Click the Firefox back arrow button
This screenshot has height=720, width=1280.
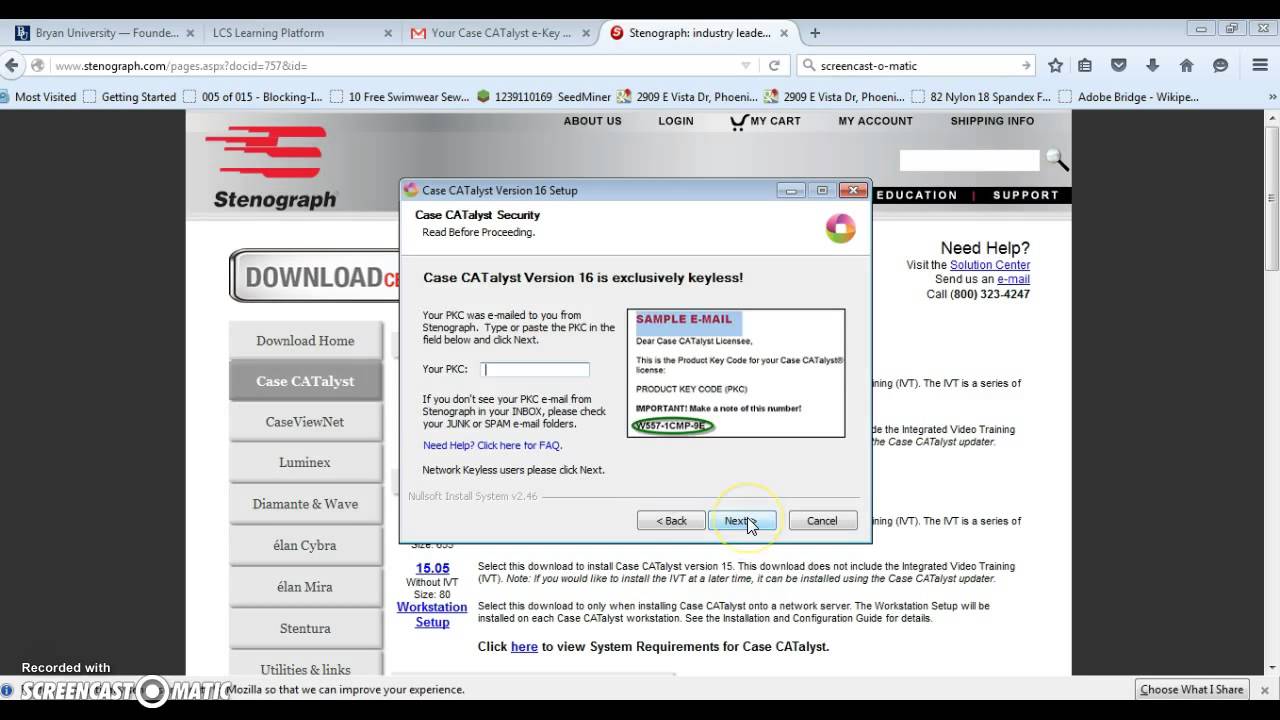(12, 65)
